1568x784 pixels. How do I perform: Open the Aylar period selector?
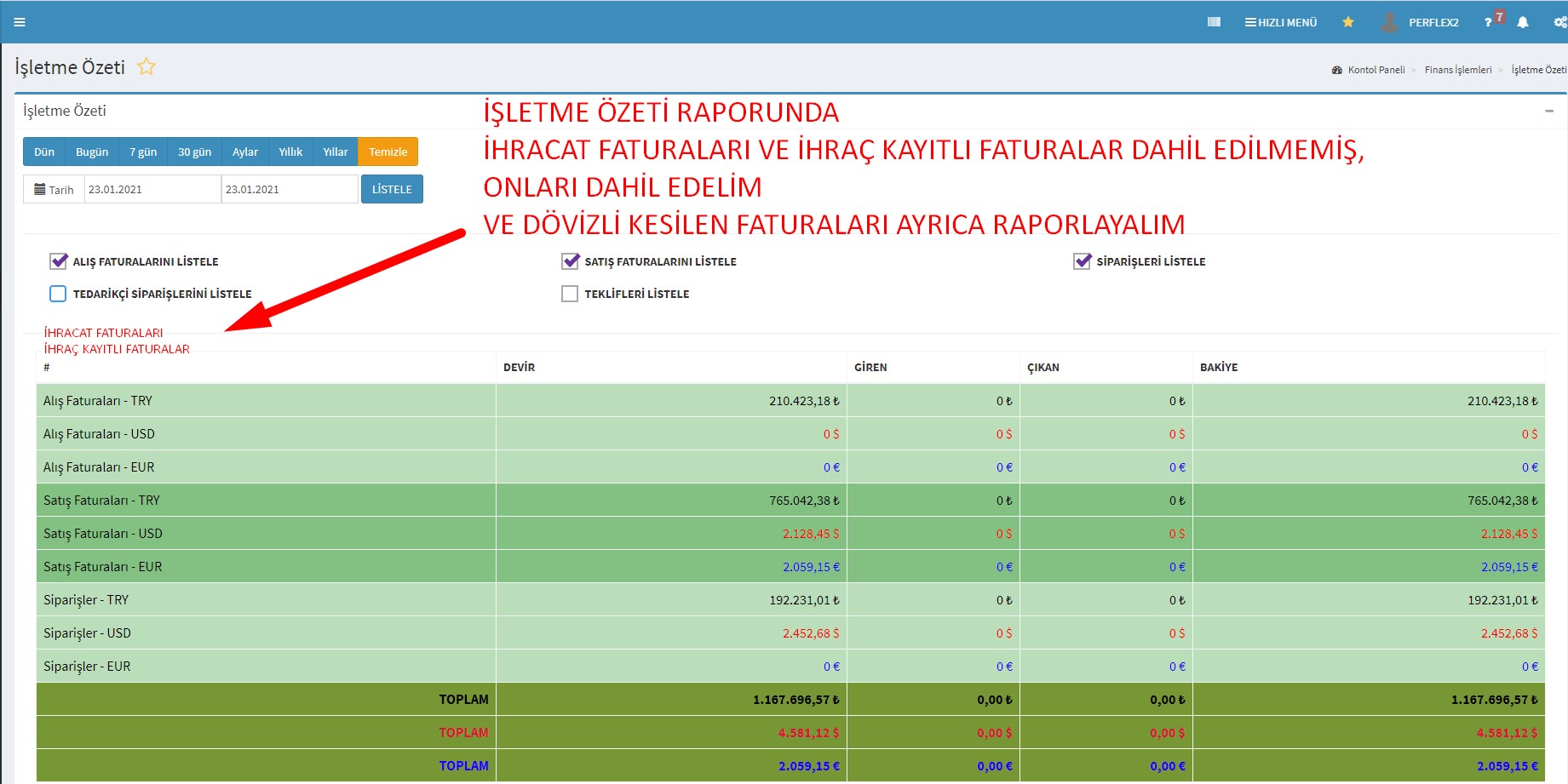244,152
